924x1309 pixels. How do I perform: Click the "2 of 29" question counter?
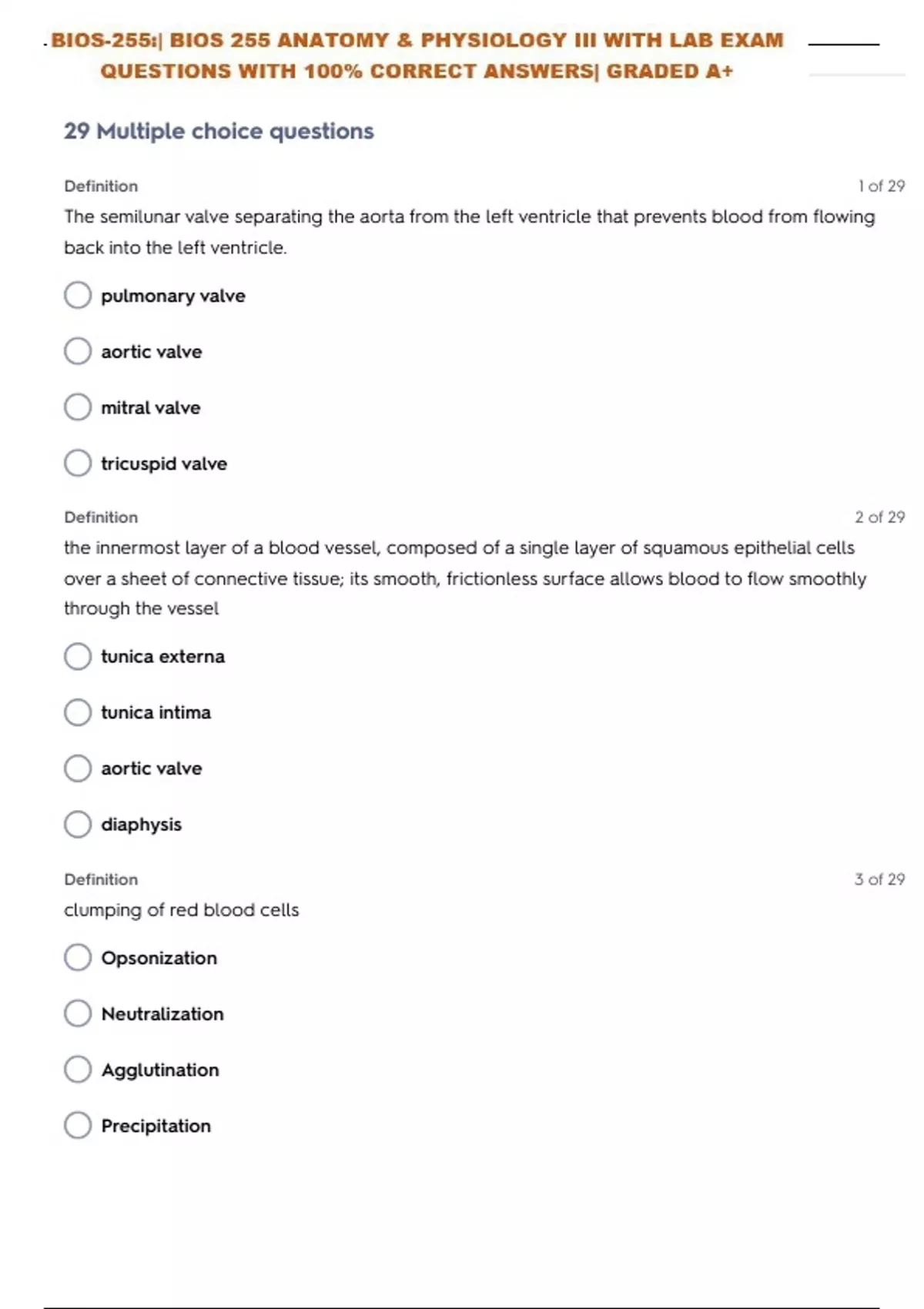tap(879, 517)
